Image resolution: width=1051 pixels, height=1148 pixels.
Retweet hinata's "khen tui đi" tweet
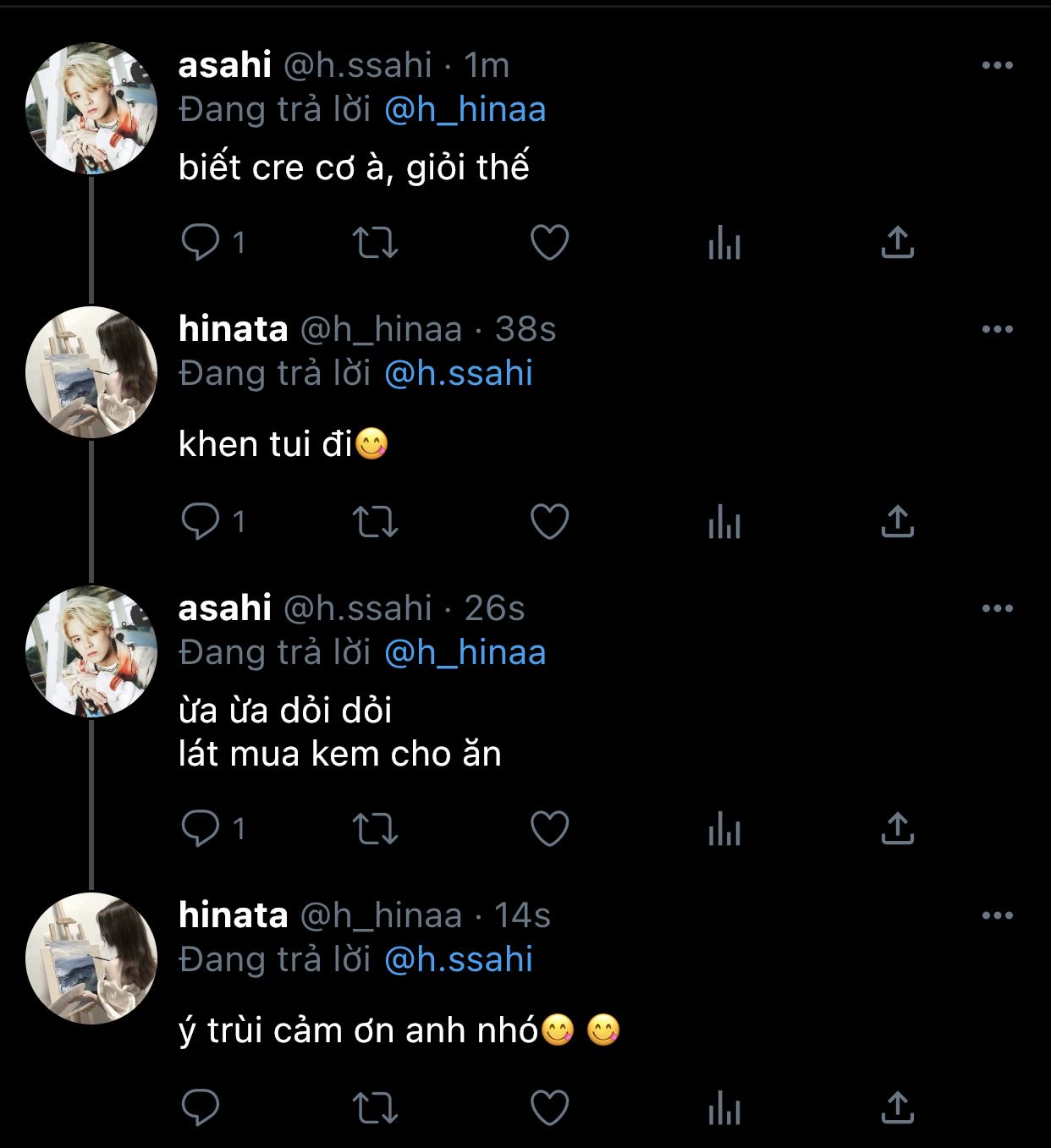pyautogui.click(x=375, y=521)
